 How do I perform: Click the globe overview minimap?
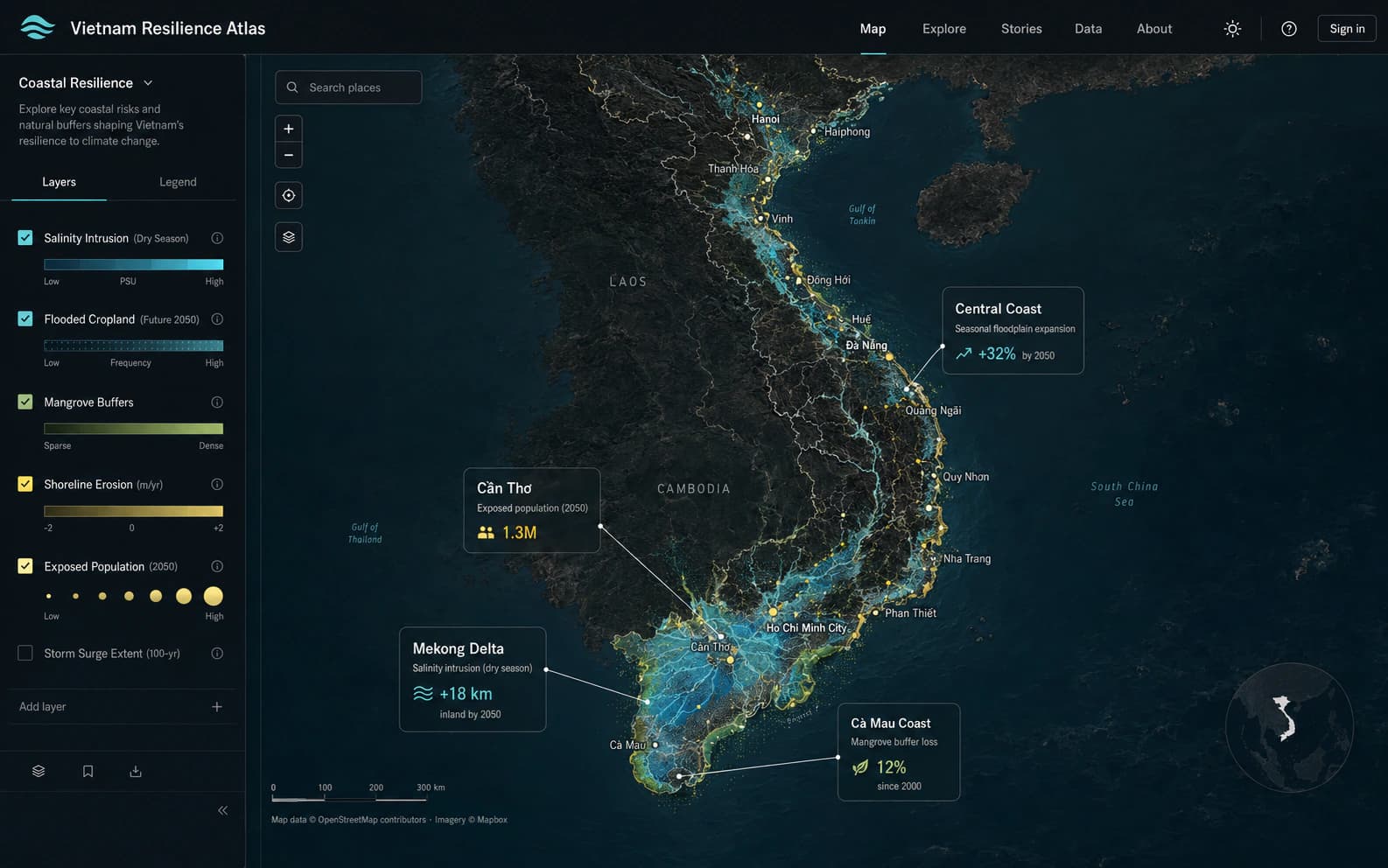[1289, 727]
